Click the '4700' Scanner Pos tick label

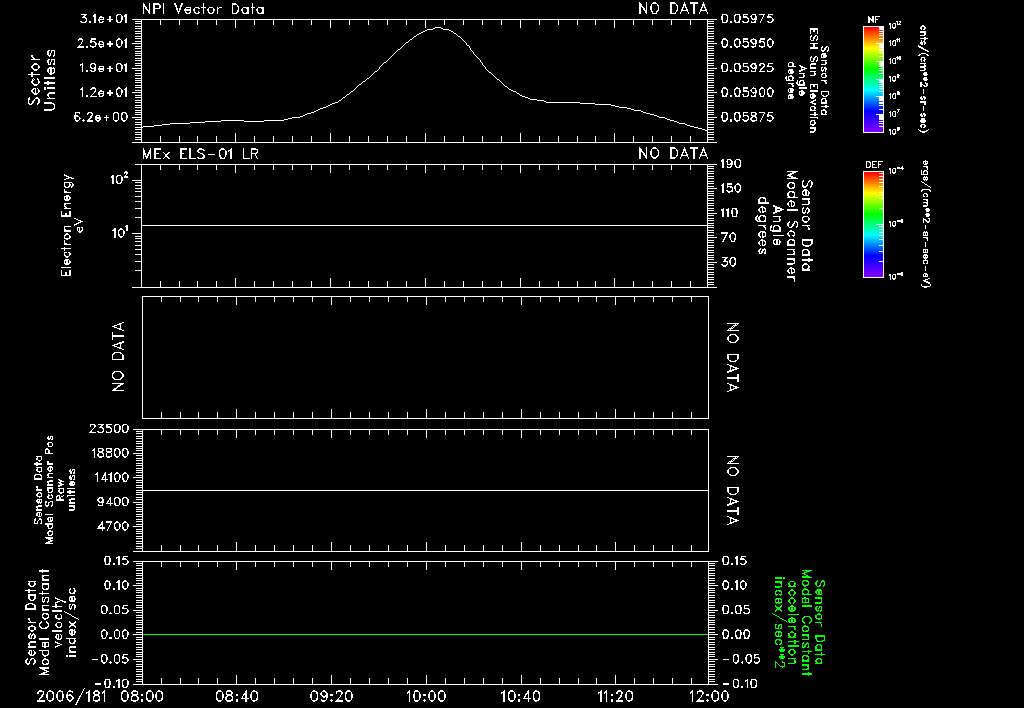(112, 527)
